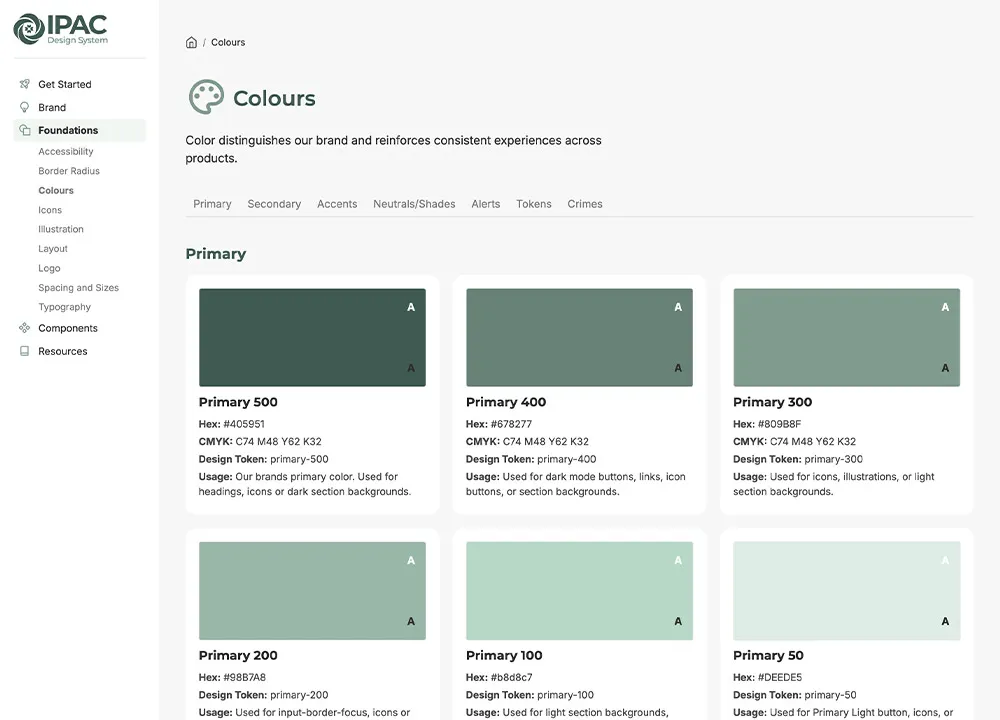Screen dimensions: 1000x720
Task: Click design token primary-400
Action: click(567, 459)
